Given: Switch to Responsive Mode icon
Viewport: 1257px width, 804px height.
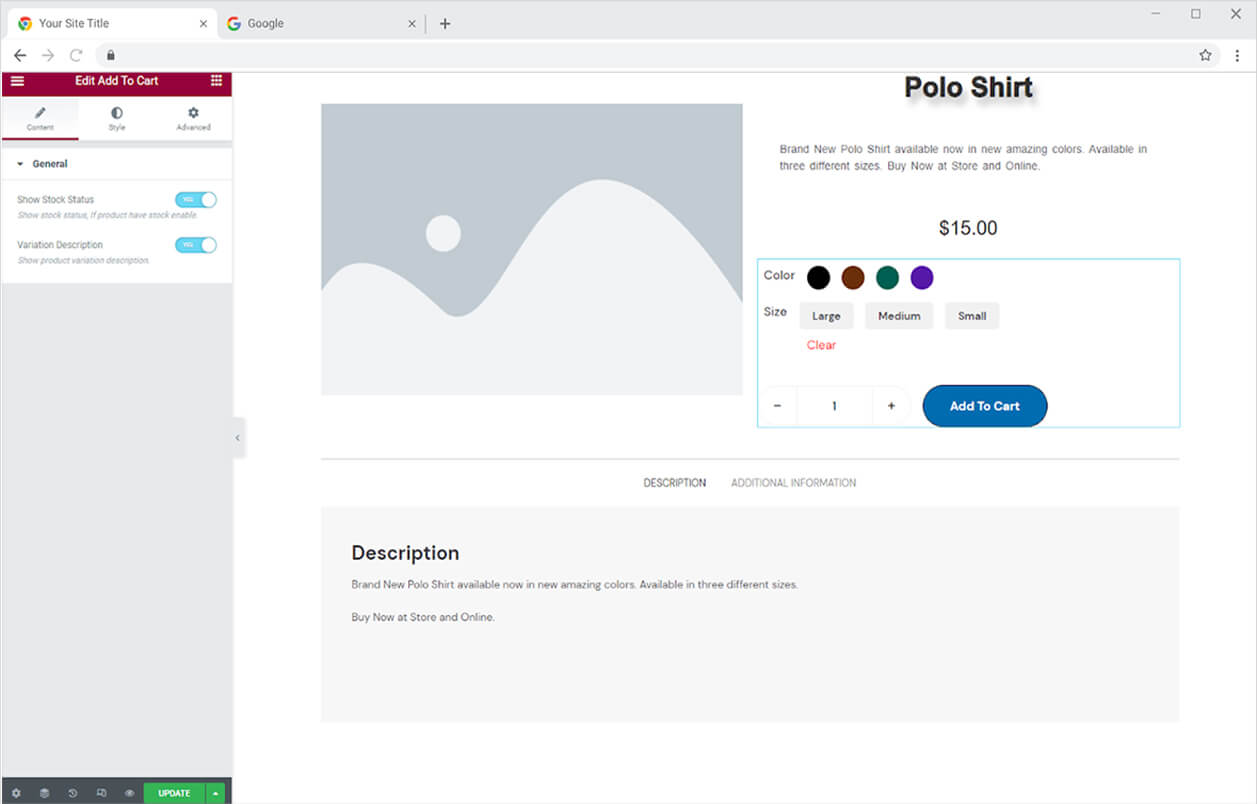Looking at the screenshot, I should 101,793.
